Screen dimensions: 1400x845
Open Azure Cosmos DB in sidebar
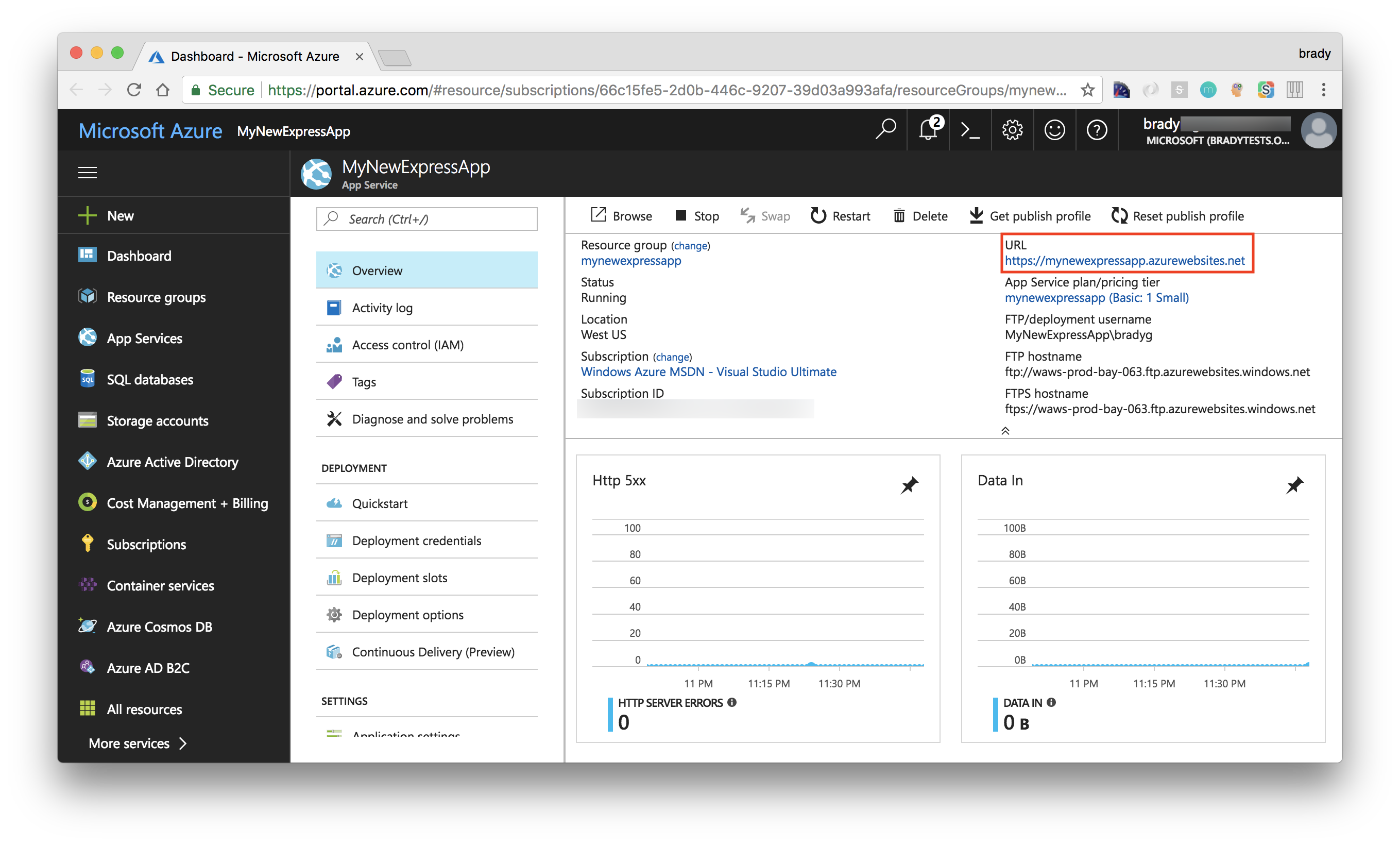(x=174, y=627)
